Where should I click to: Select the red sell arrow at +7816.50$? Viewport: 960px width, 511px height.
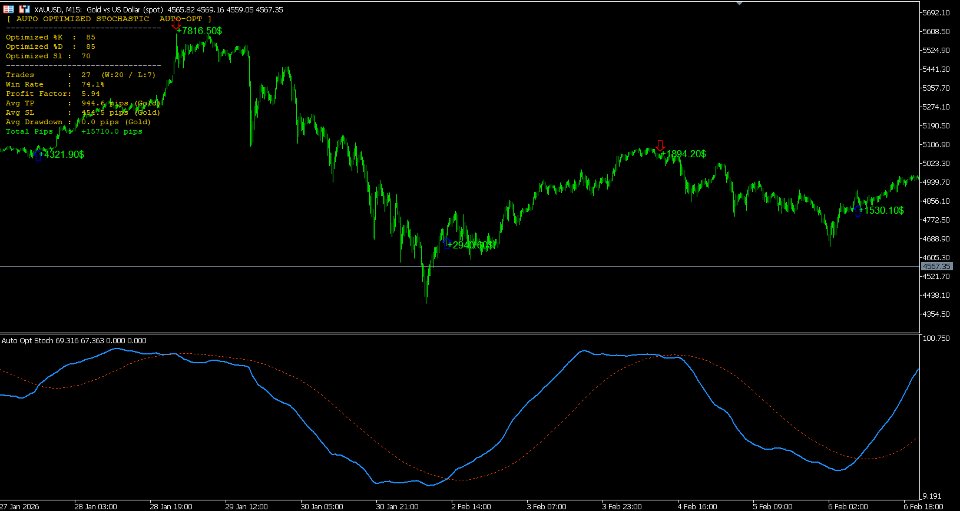[176, 24]
